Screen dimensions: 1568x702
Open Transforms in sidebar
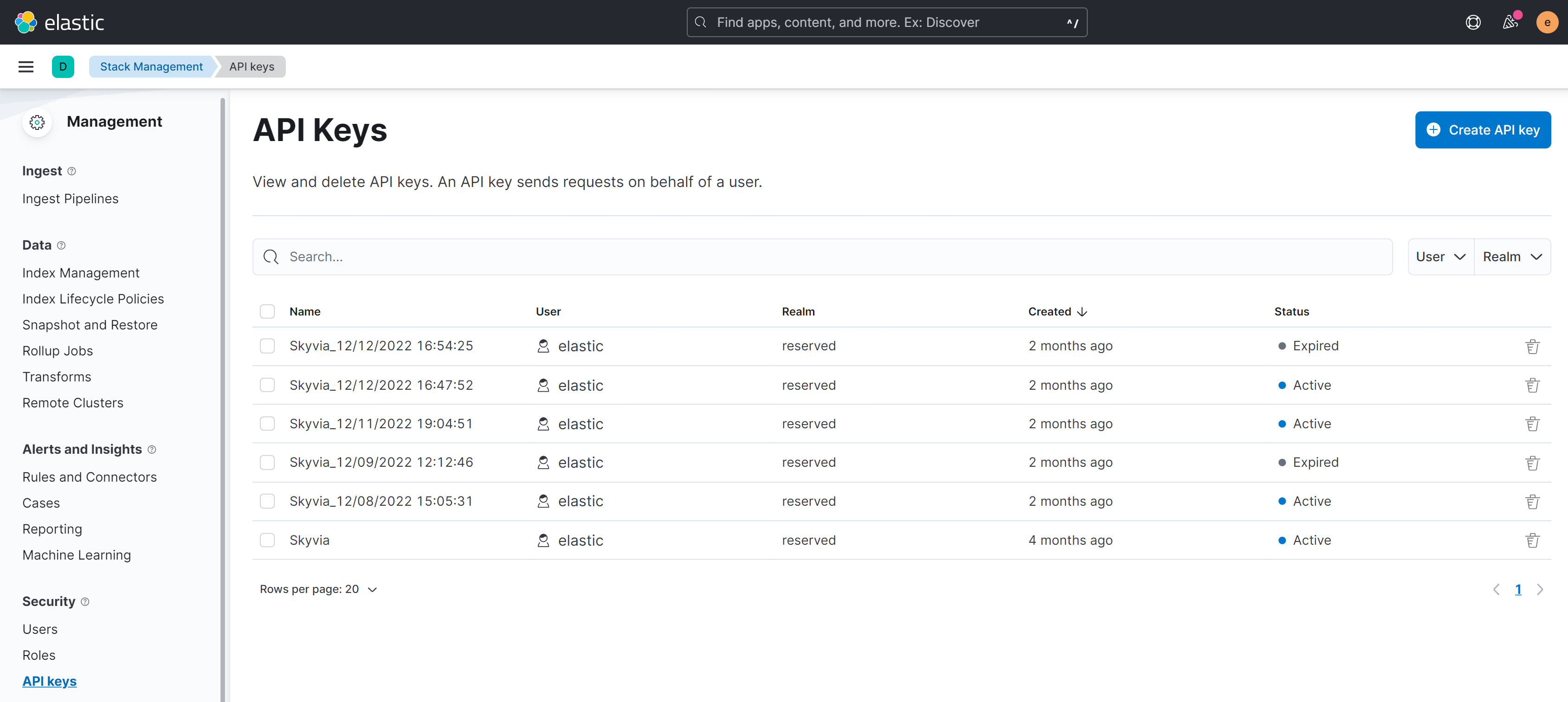[x=57, y=377]
